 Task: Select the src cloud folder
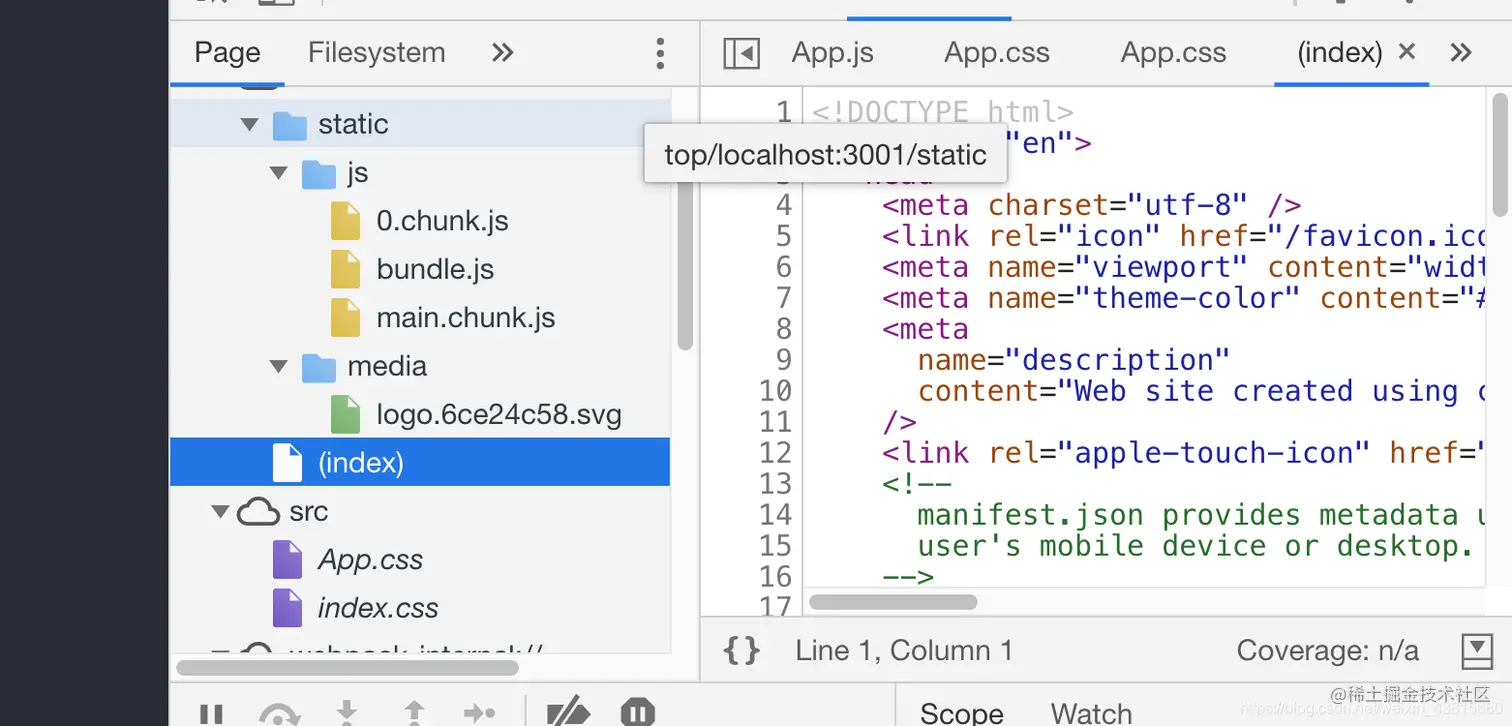click(308, 511)
